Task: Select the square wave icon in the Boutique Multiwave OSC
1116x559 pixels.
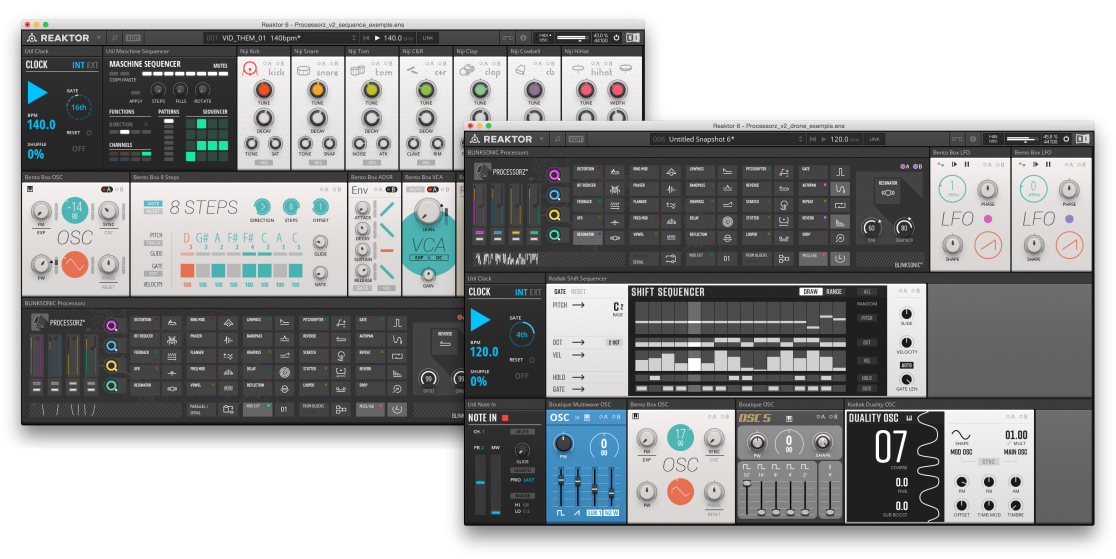Action: point(559,512)
